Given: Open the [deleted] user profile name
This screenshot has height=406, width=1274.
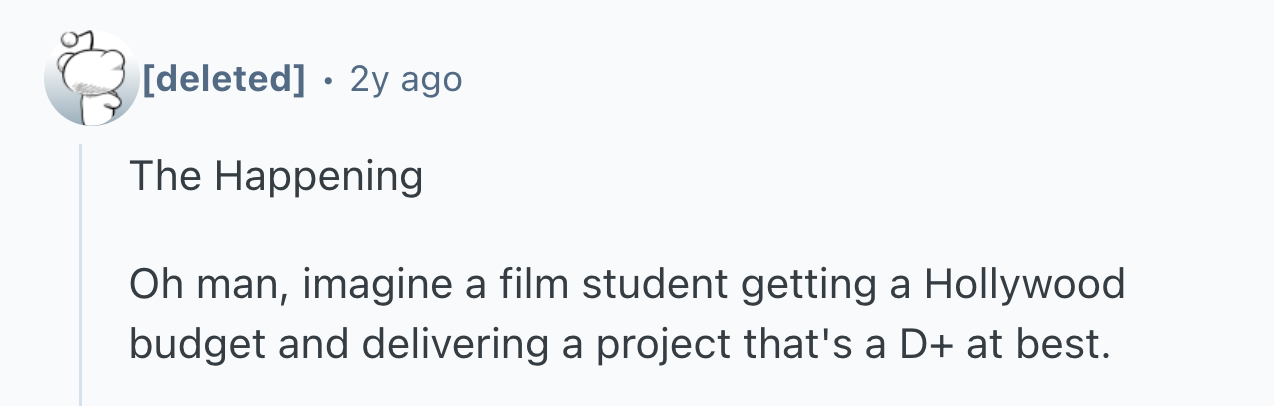Looking at the screenshot, I should tap(225, 78).
